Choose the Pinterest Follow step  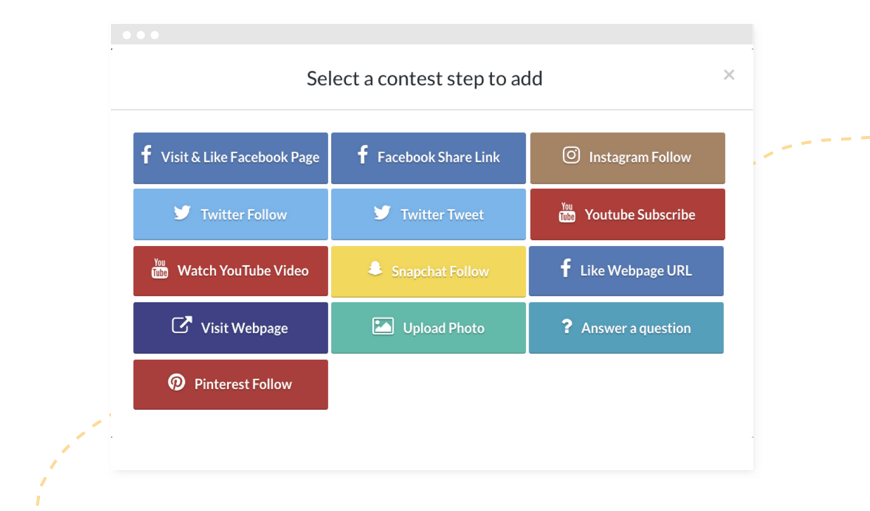(231, 384)
